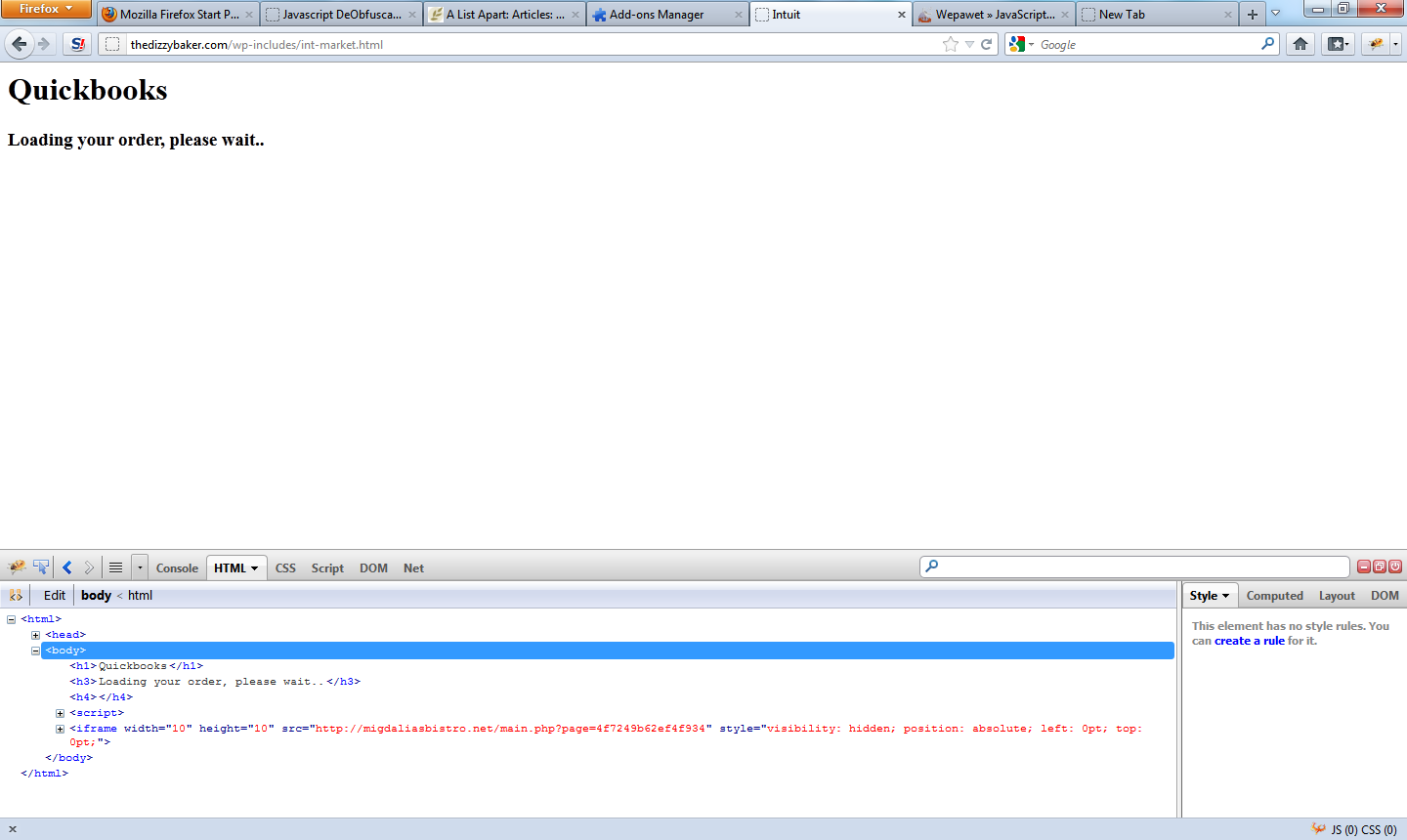Go forward with the browser Forward arrow
The height and width of the screenshot is (840, 1407).
pos(44,44)
